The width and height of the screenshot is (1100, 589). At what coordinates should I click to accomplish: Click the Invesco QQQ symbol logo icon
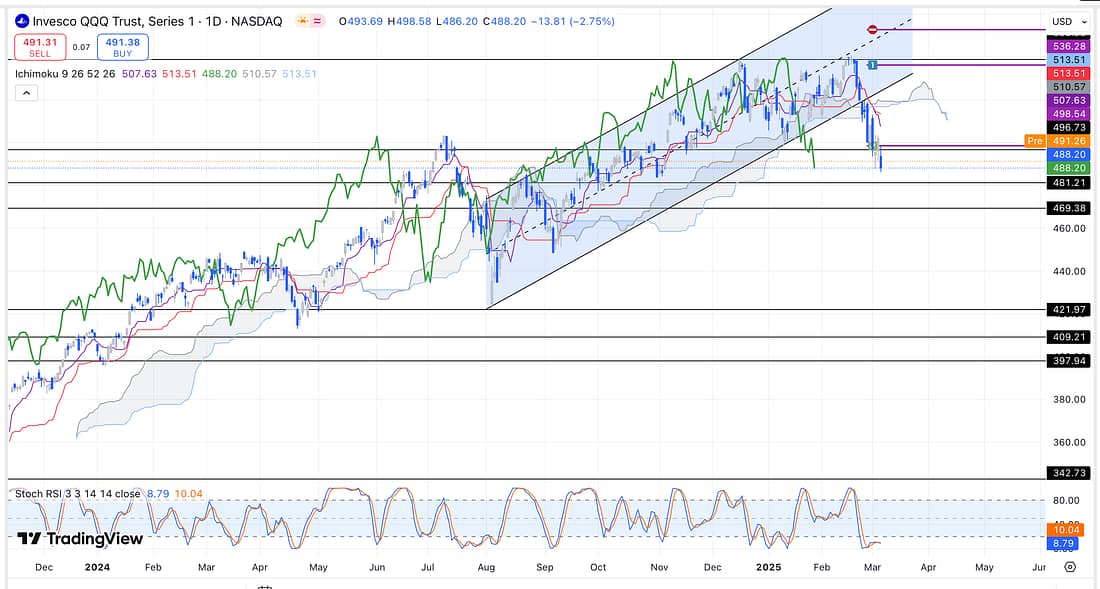click(x=19, y=21)
